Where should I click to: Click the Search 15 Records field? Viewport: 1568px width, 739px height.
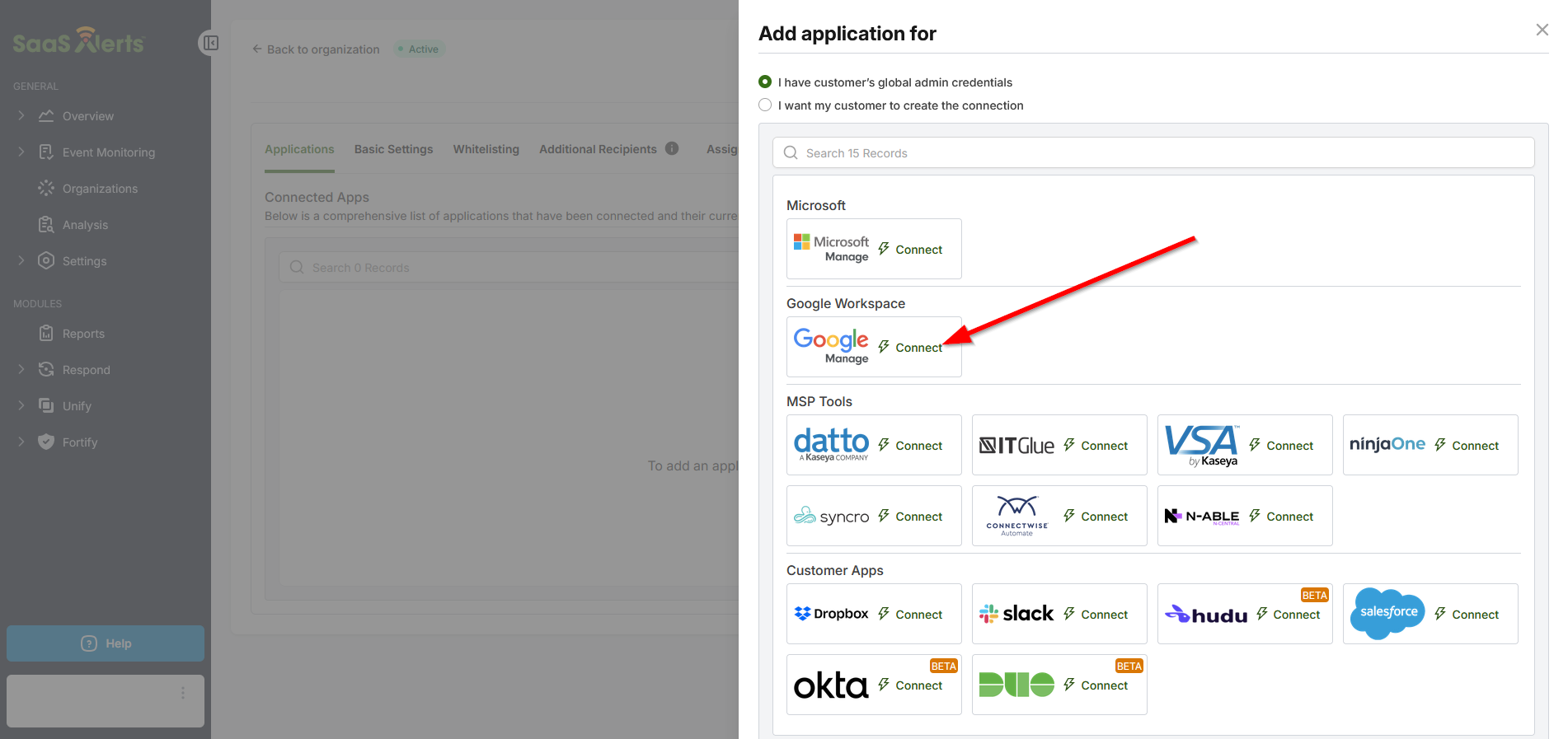[x=1153, y=153]
